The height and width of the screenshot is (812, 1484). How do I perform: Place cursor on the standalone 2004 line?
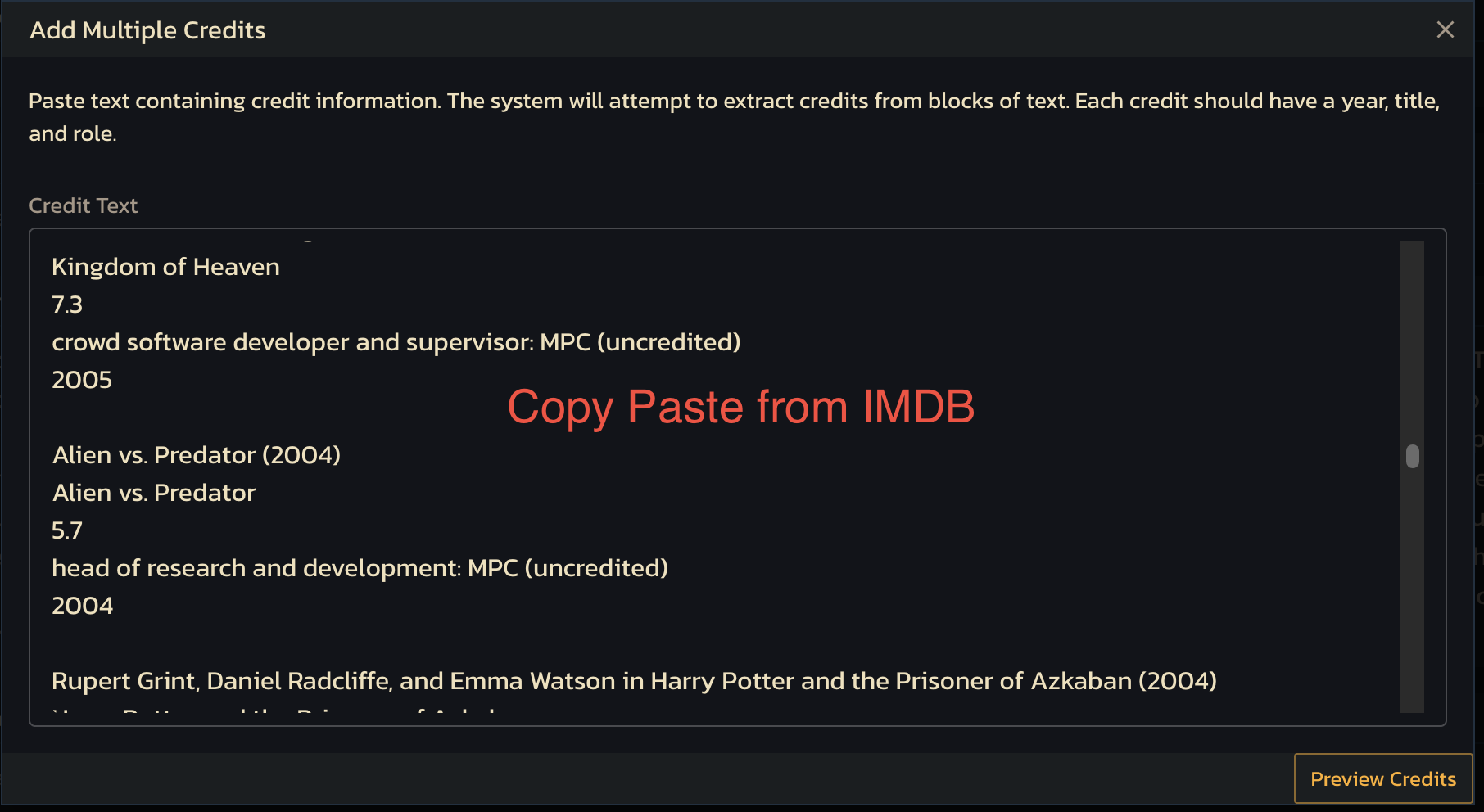(82, 606)
